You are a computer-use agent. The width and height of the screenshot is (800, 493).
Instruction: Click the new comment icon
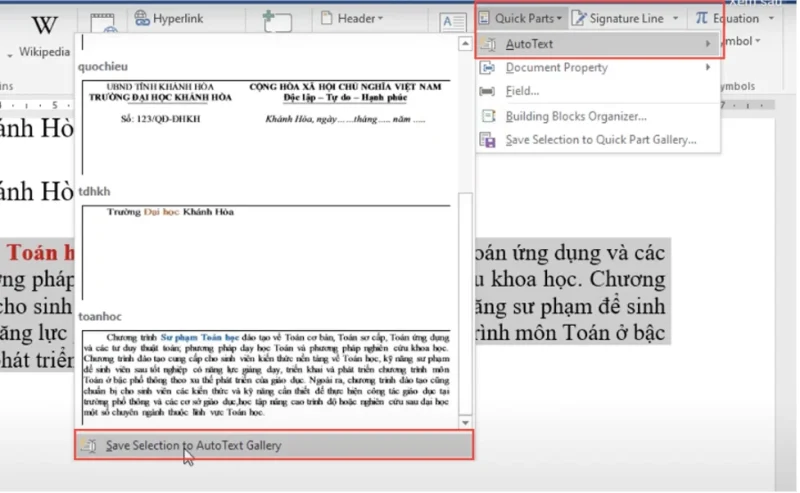(x=277, y=21)
